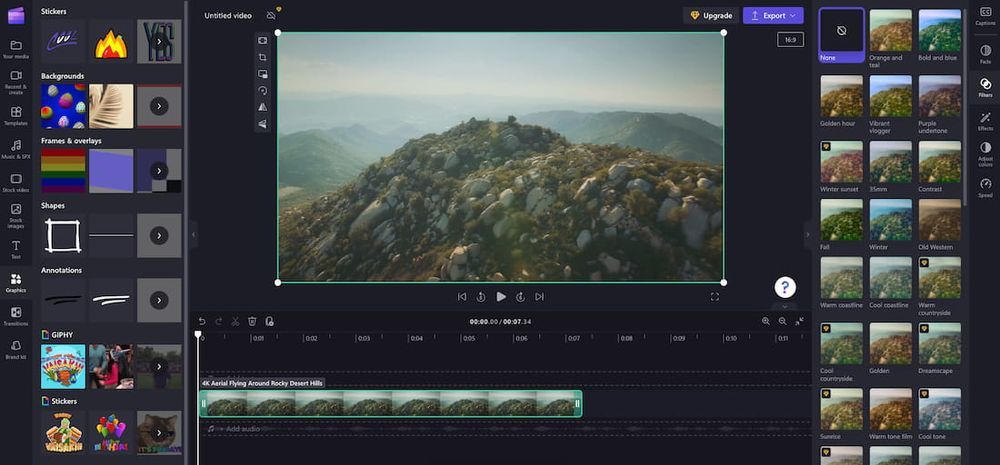1000x465 pixels.
Task: Click the Upgrade button
Action: [x=711, y=16]
